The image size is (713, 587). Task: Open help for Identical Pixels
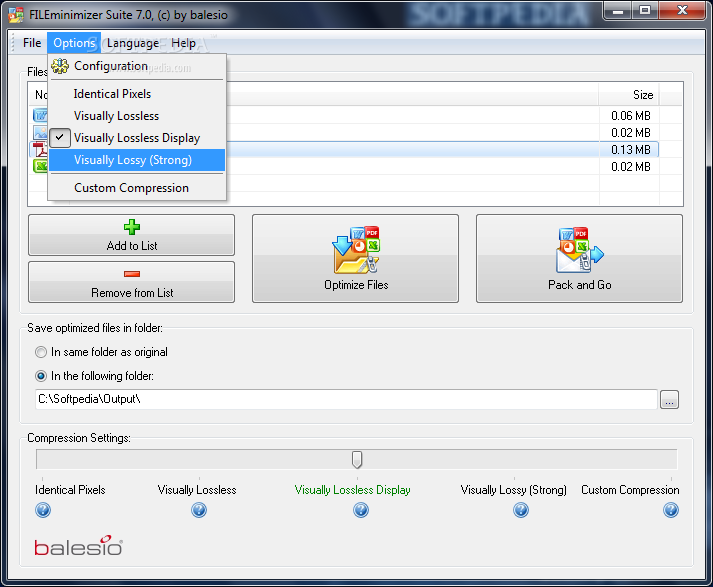tap(43, 510)
